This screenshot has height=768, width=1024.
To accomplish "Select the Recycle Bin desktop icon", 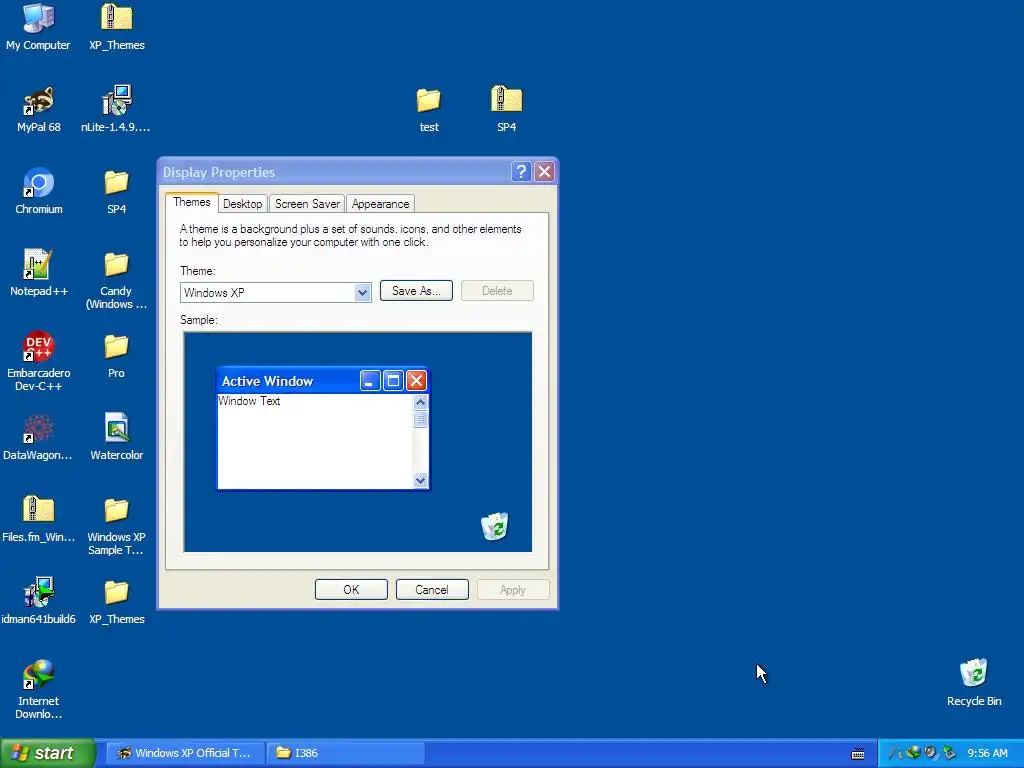I will [x=974, y=682].
